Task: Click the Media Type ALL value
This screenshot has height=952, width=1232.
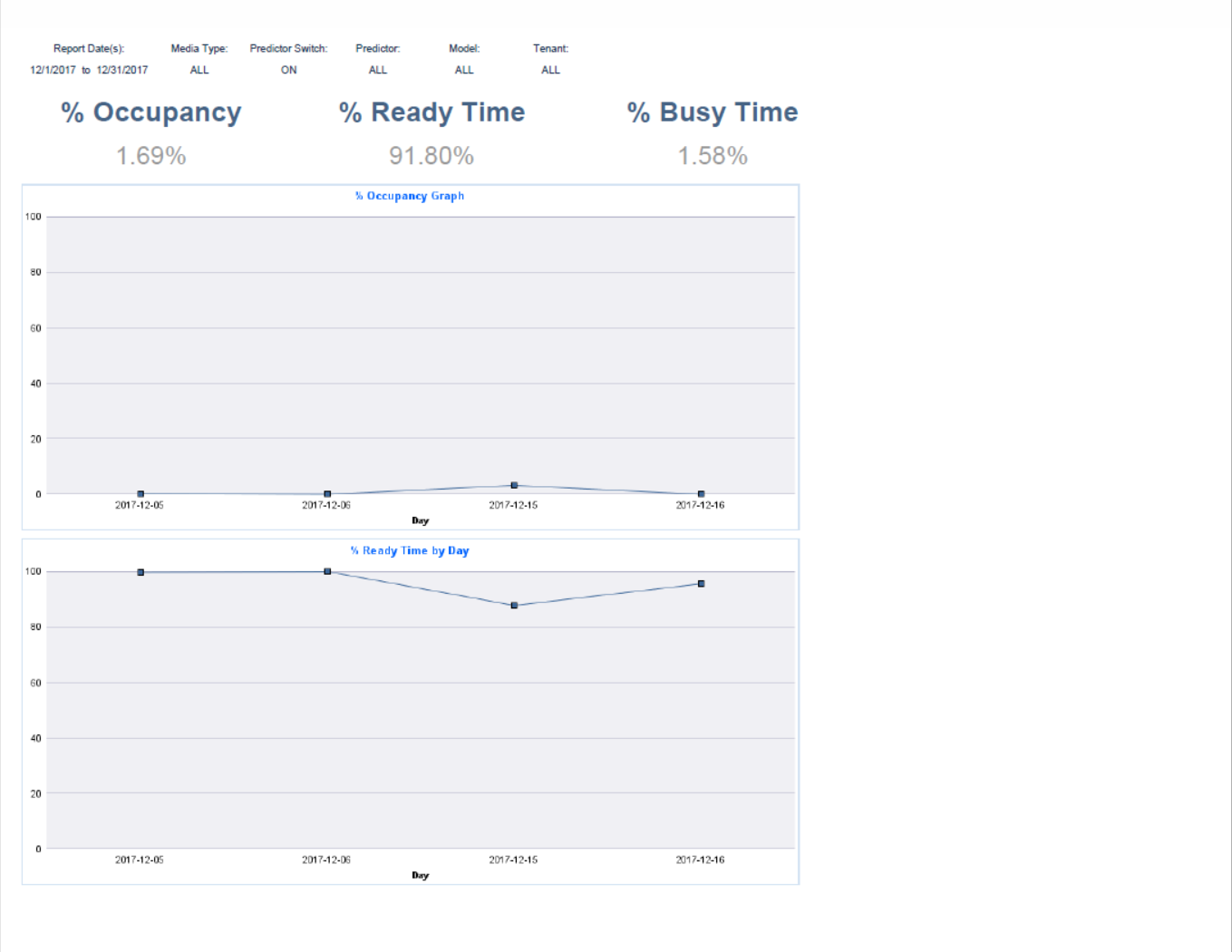Action: tap(199, 70)
